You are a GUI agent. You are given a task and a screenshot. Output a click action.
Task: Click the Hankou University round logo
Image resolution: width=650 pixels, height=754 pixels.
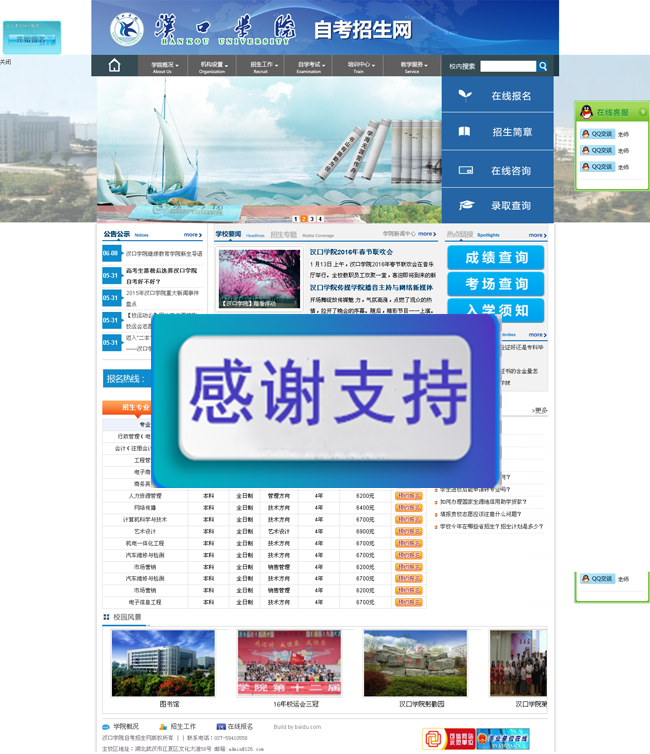126,29
